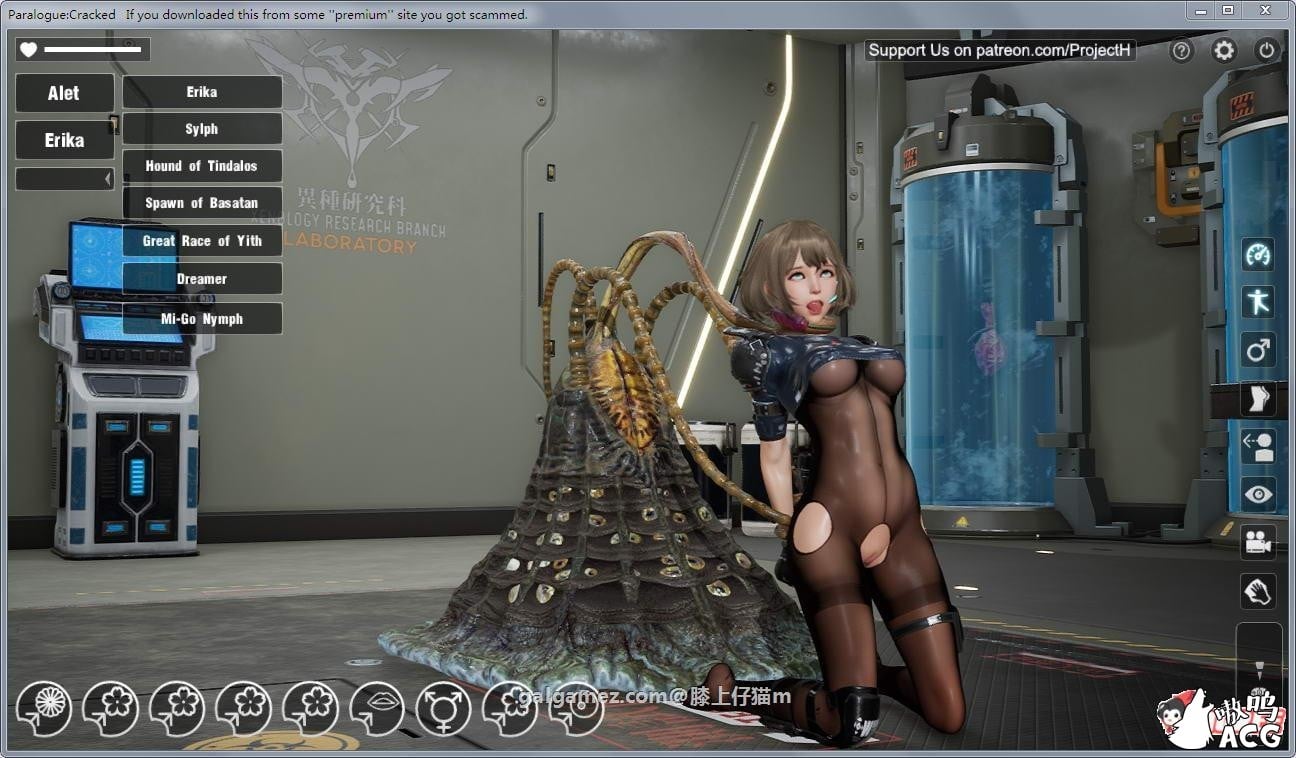This screenshot has width=1296, height=758.
Task: Select Great Race of Yith
Action: pos(201,240)
